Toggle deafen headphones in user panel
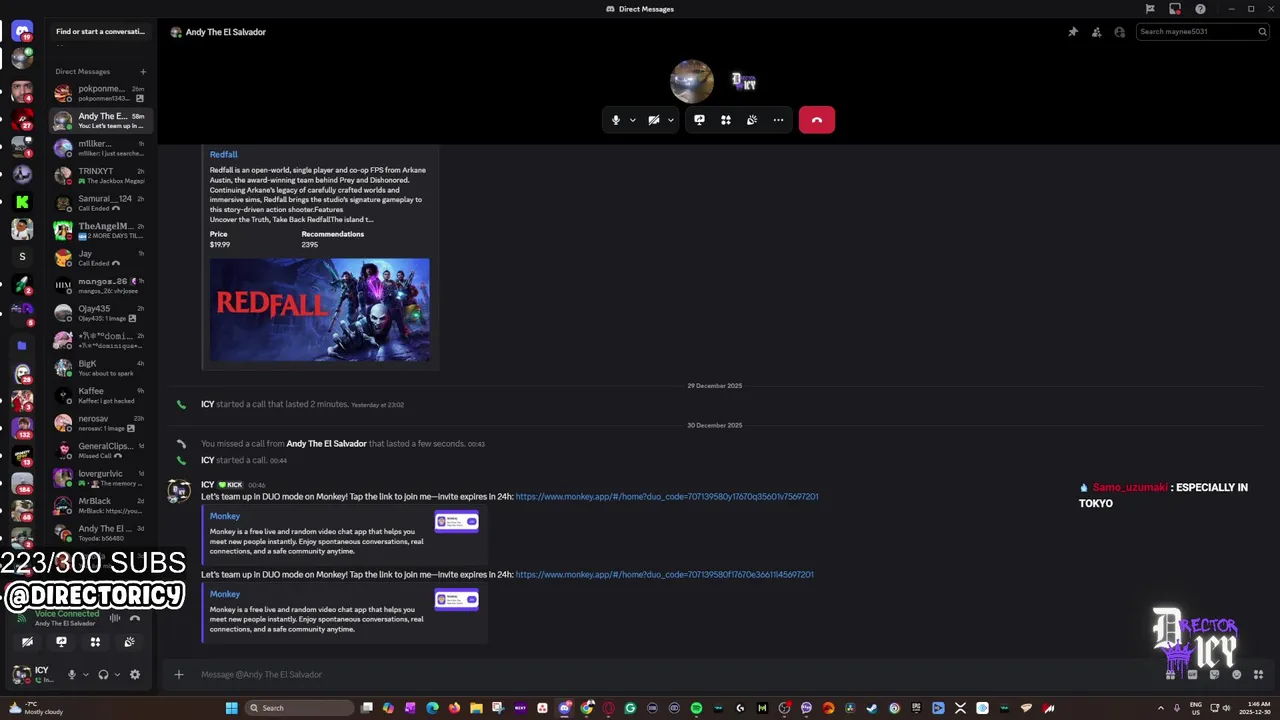Image resolution: width=1280 pixels, height=720 pixels. [x=103, y=675]
